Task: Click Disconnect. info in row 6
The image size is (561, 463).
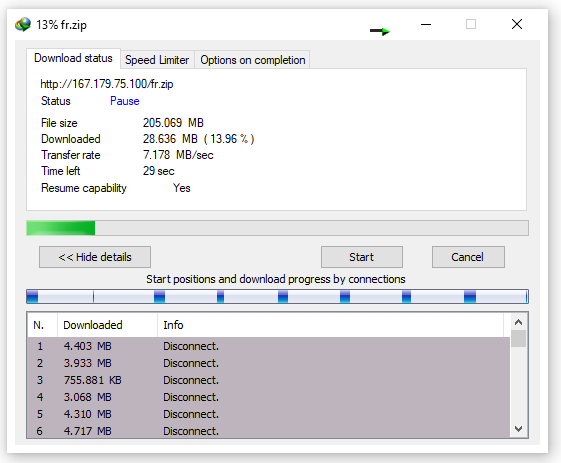Action: pyautogui.click(x=191, y=431)
